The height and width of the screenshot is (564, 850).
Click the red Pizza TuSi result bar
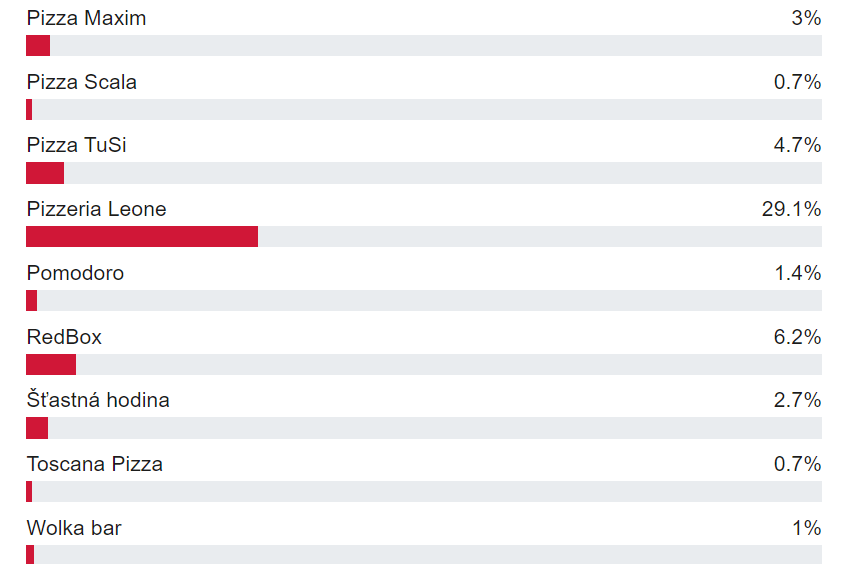point(45,173)
